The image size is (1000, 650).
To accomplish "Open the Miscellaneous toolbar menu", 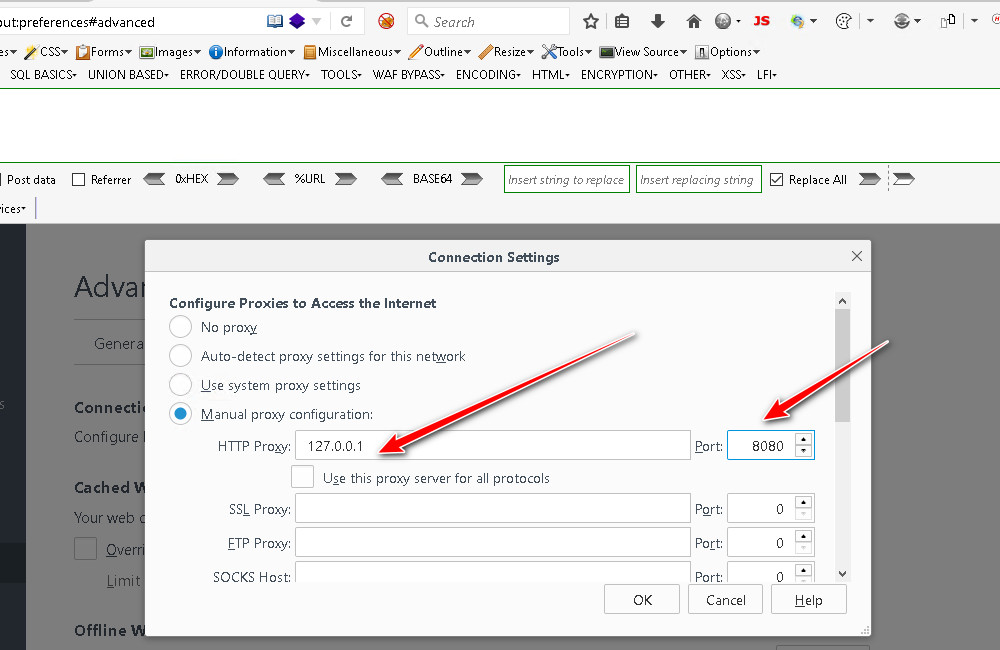I will click(352, 52).
